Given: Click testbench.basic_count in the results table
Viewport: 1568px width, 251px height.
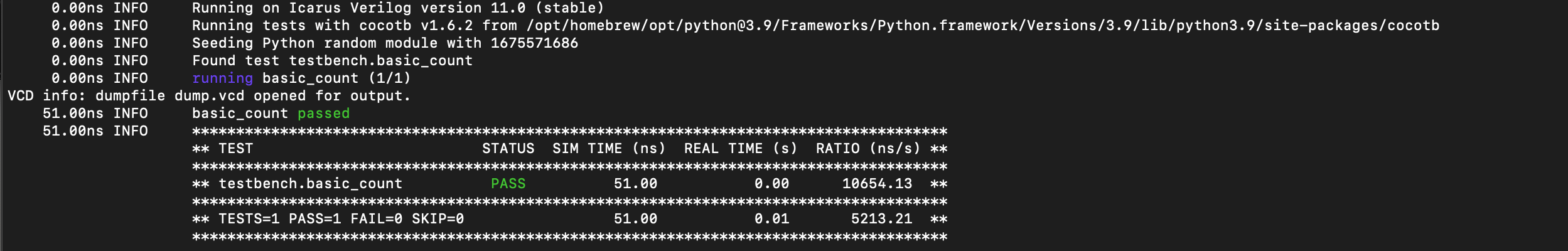Looking at the screenshot, I should 310,184.
